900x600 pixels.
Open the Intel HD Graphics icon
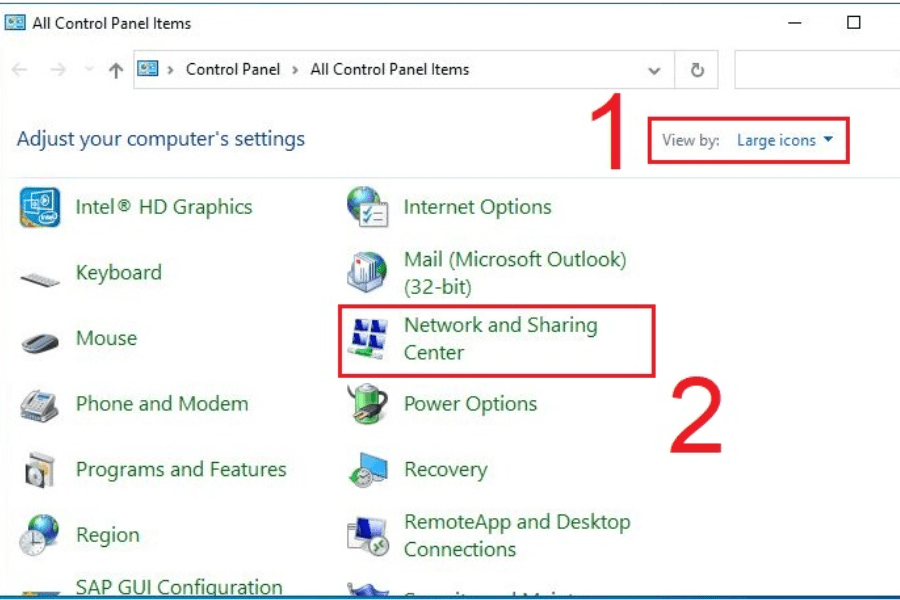[x=40, y=208]
